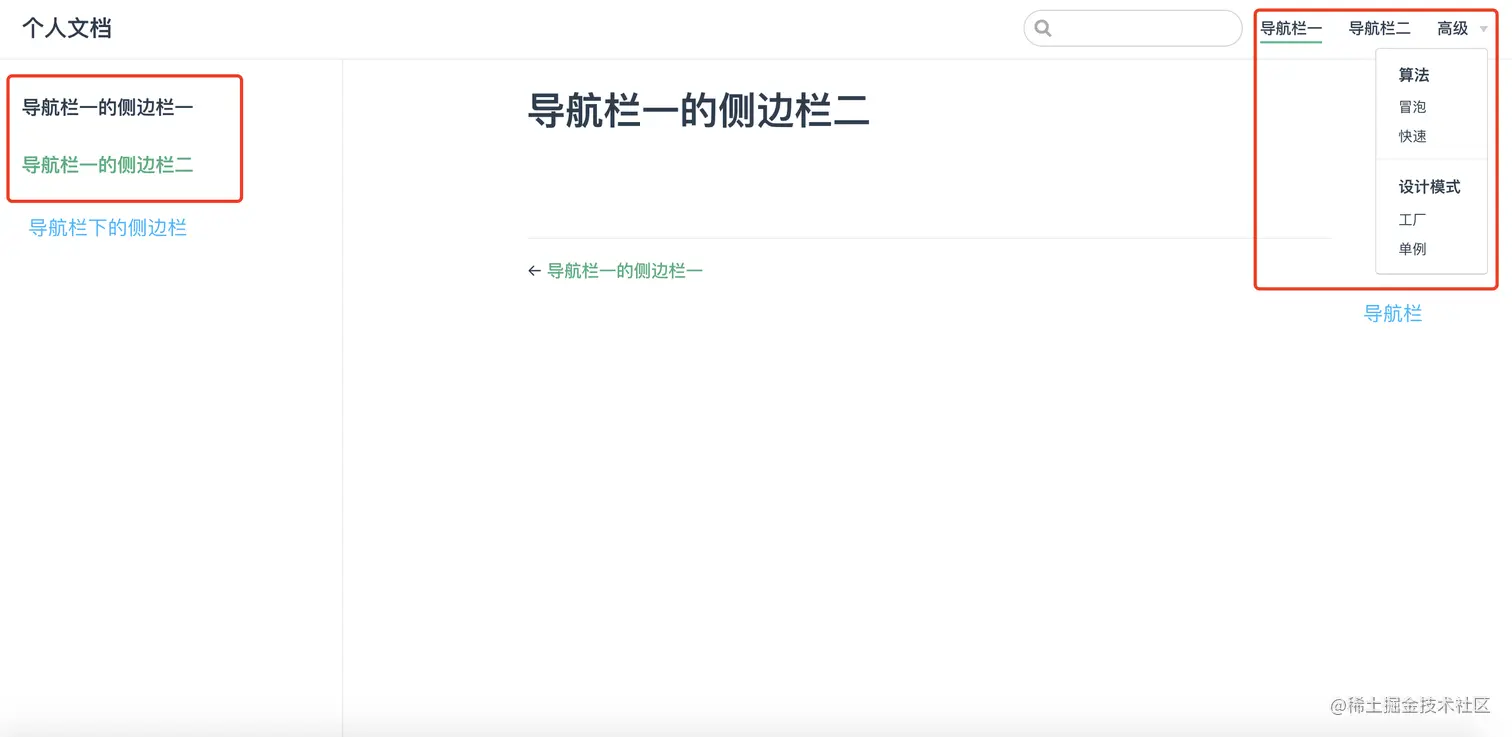Select 工厂 under 设计模式
The width and height of the screenshot is (1512, 737).
1412,219
